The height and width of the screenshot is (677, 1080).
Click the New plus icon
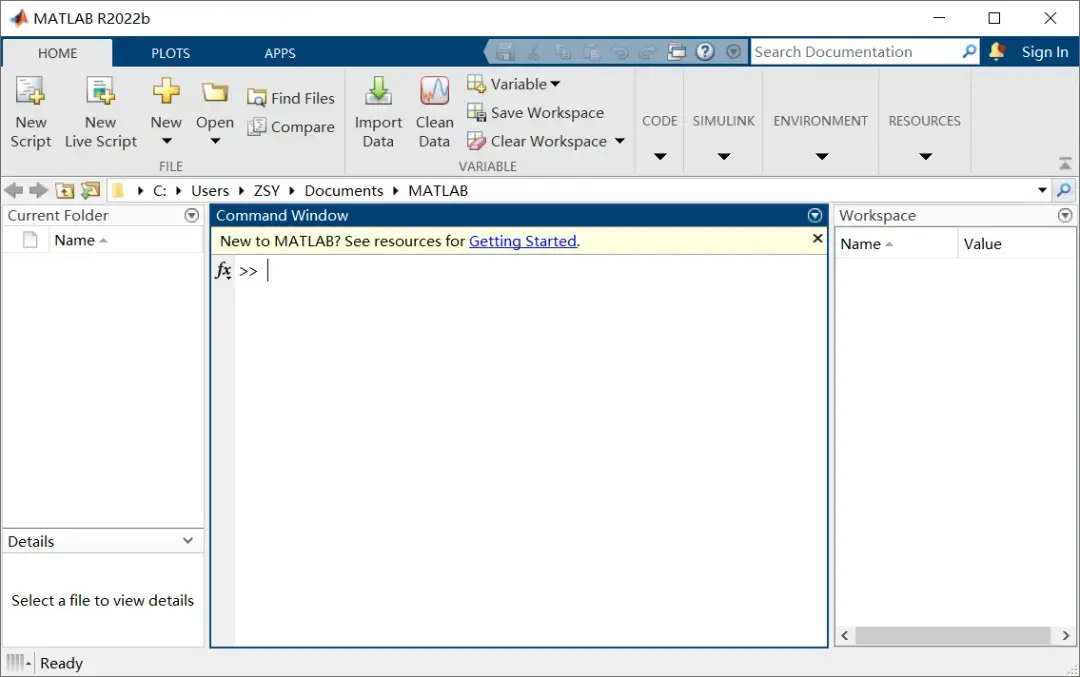(166, 91)
